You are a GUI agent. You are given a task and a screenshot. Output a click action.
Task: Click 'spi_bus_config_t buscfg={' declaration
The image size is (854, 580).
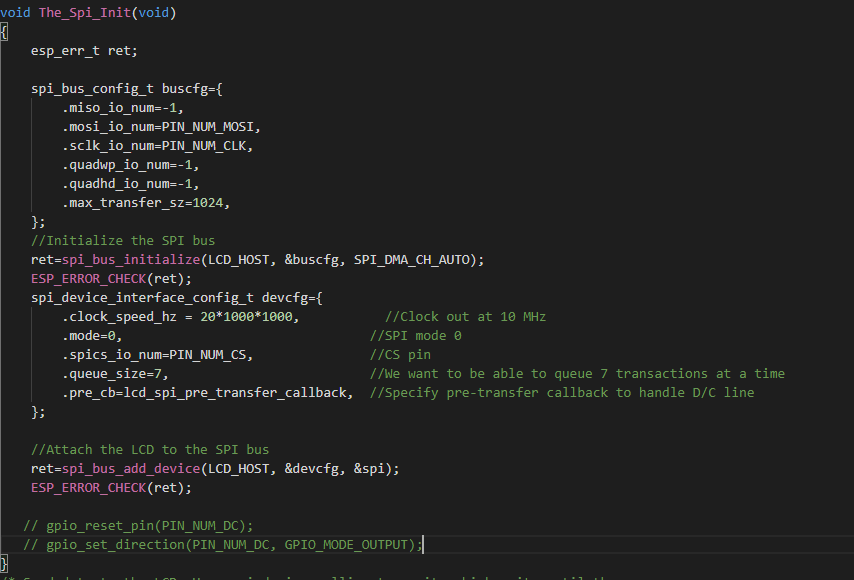point(127,89)
